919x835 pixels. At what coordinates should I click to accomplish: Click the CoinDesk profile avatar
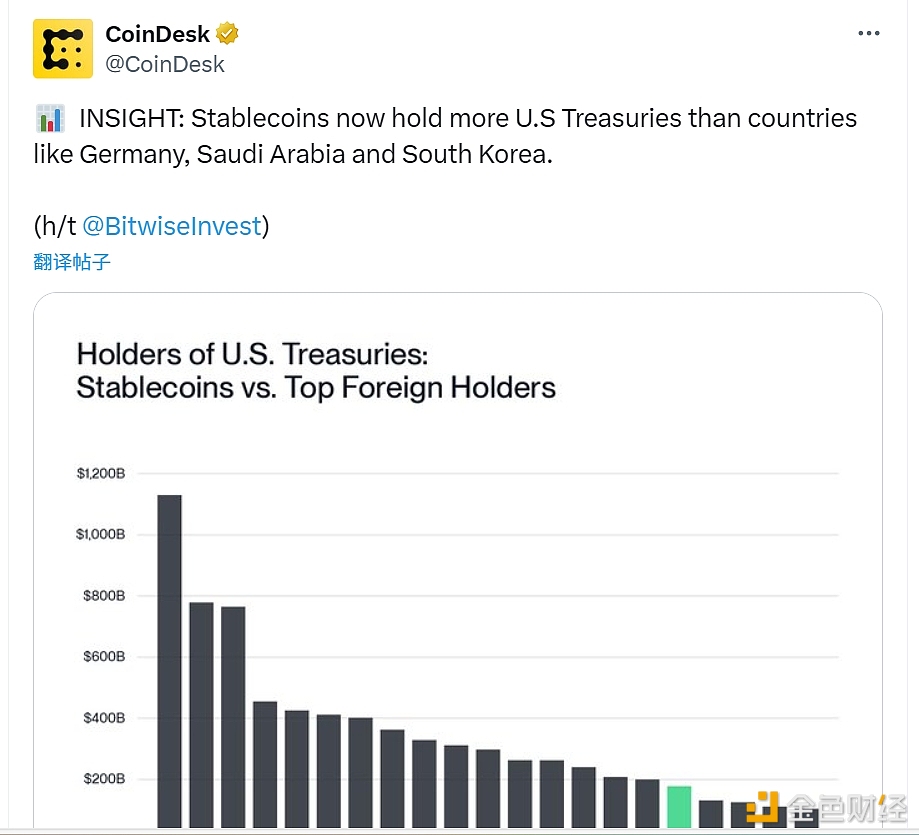point(63,49)
